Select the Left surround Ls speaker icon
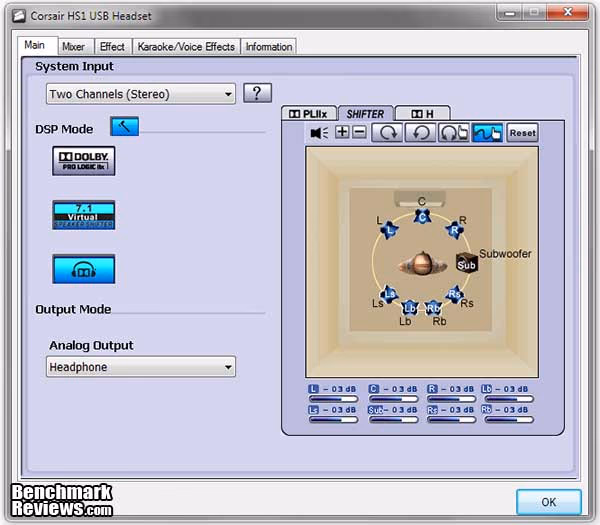 coord(389,294)
